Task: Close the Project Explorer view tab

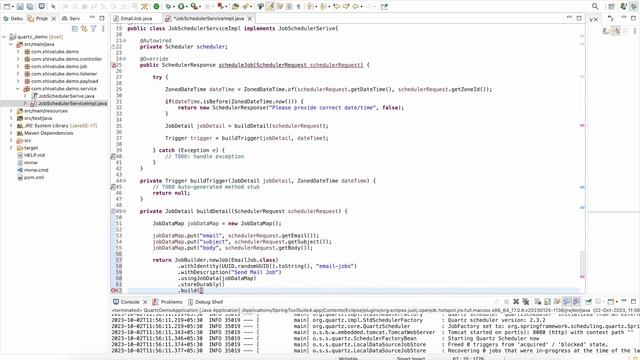Action: [x=53, y=18]
